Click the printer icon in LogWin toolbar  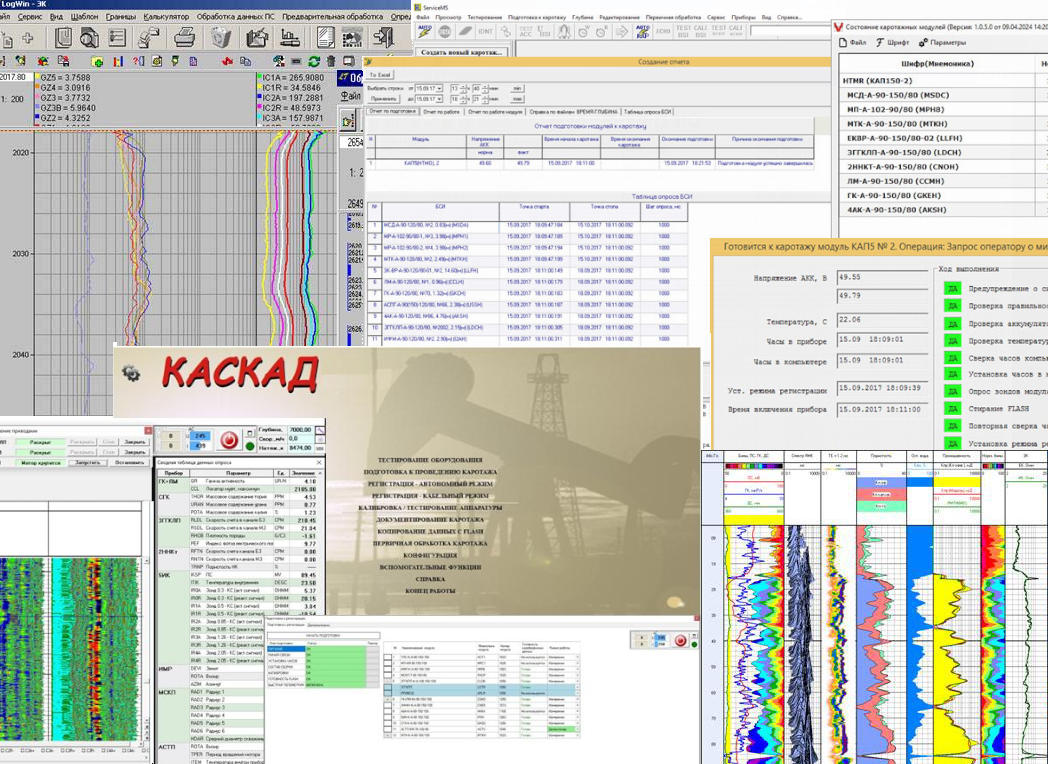pos(184,38)
